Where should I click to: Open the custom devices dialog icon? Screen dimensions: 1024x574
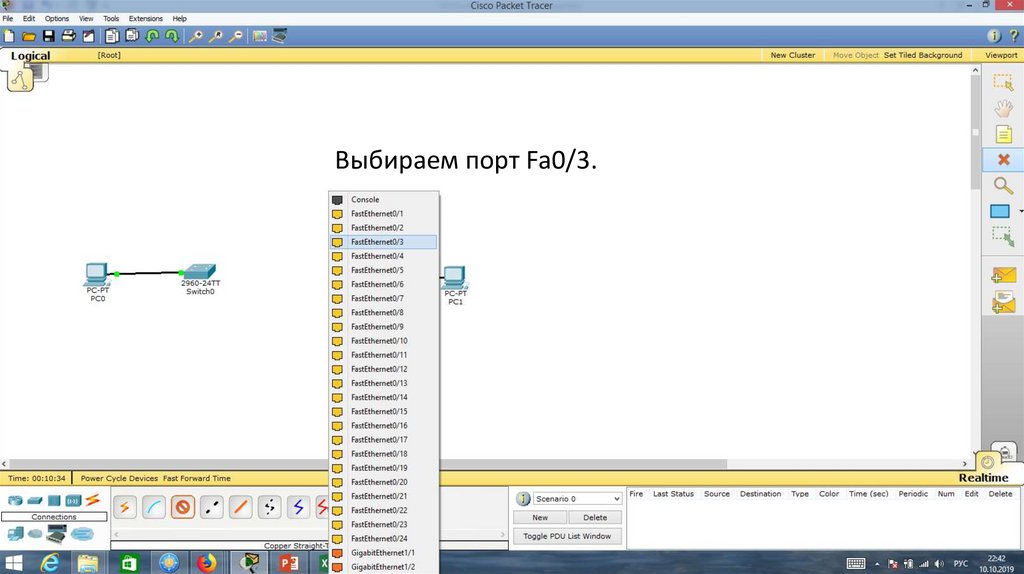pyautogui.click(x=280, y=36)
